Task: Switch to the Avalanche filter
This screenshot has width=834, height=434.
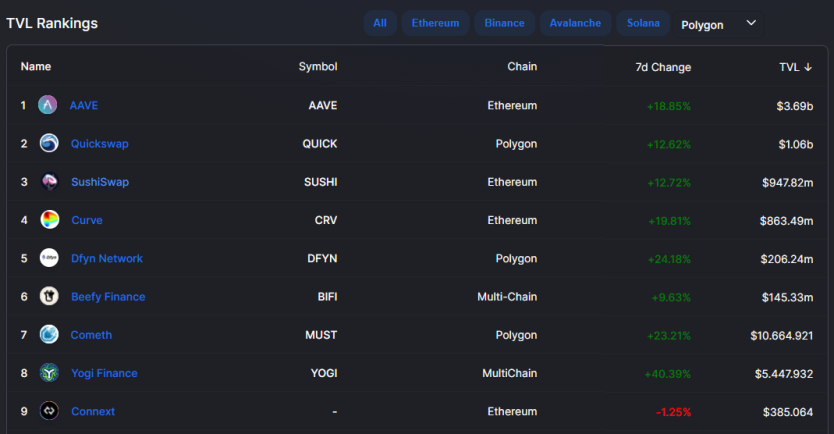Action: click(575, 23)
